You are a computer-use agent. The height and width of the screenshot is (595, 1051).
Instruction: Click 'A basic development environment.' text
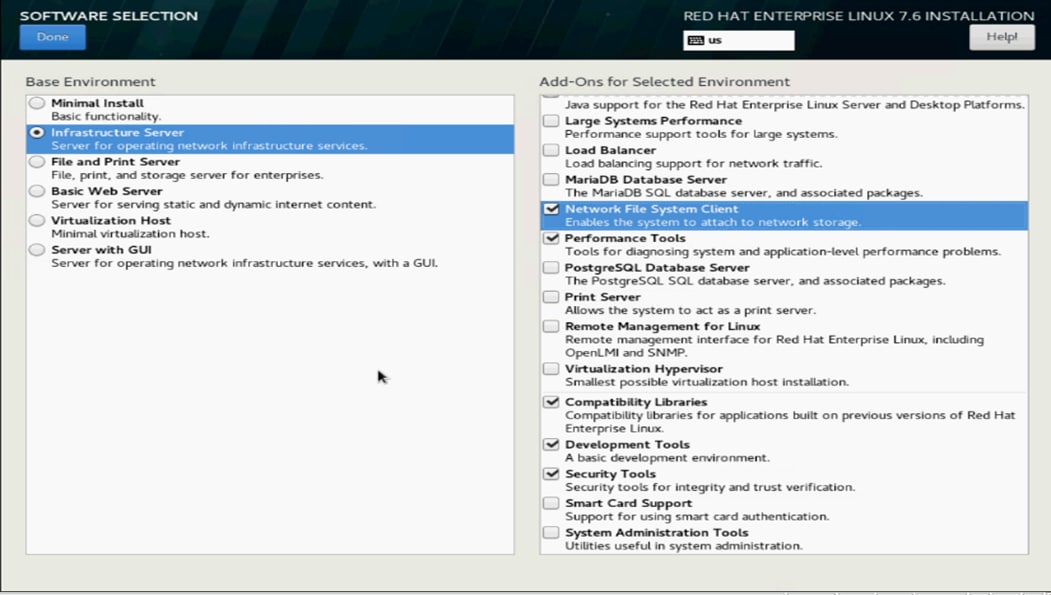668,458
